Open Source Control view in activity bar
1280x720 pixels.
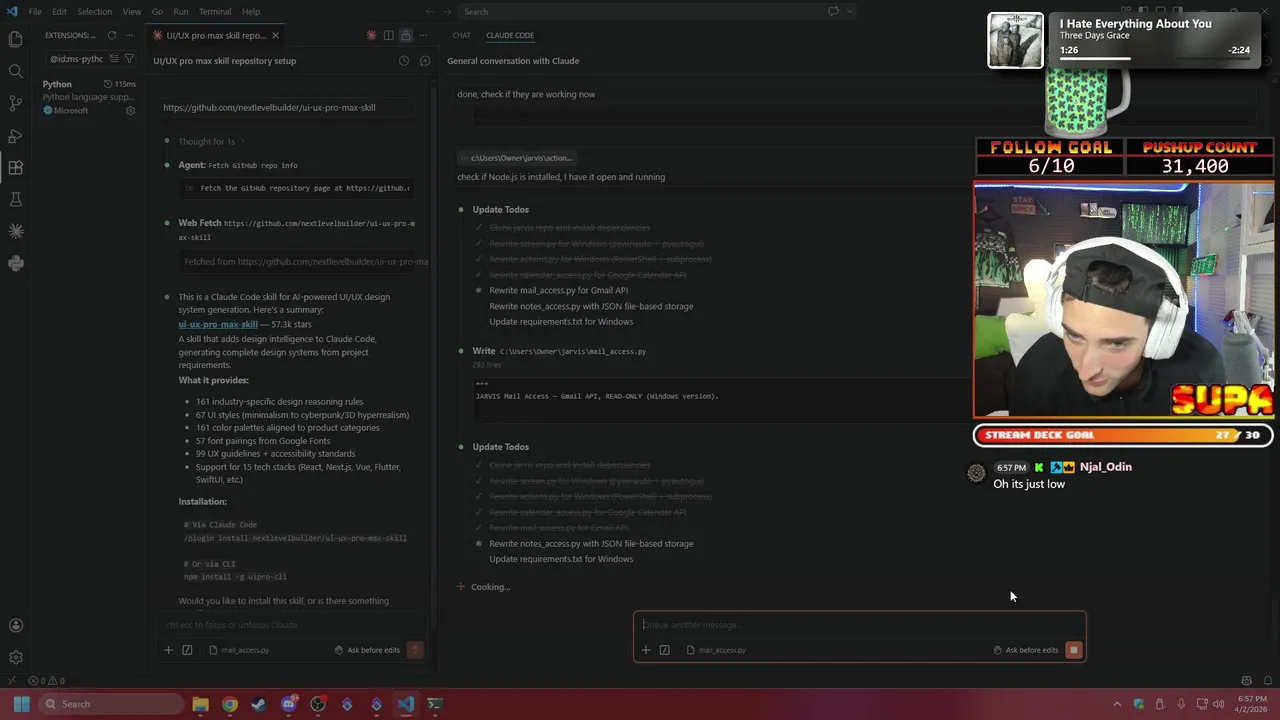click(x=15, y=103)
